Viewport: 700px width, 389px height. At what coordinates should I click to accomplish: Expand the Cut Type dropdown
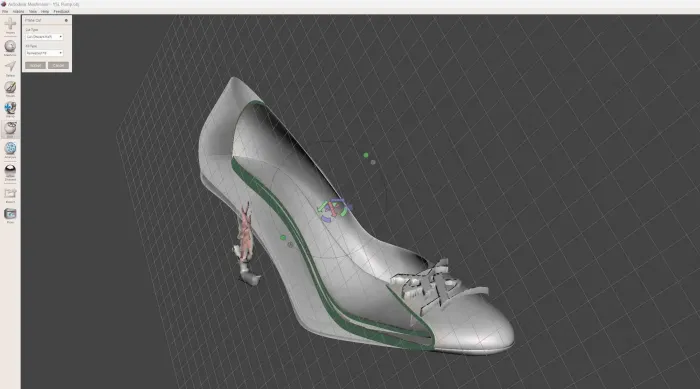(44, 37)
